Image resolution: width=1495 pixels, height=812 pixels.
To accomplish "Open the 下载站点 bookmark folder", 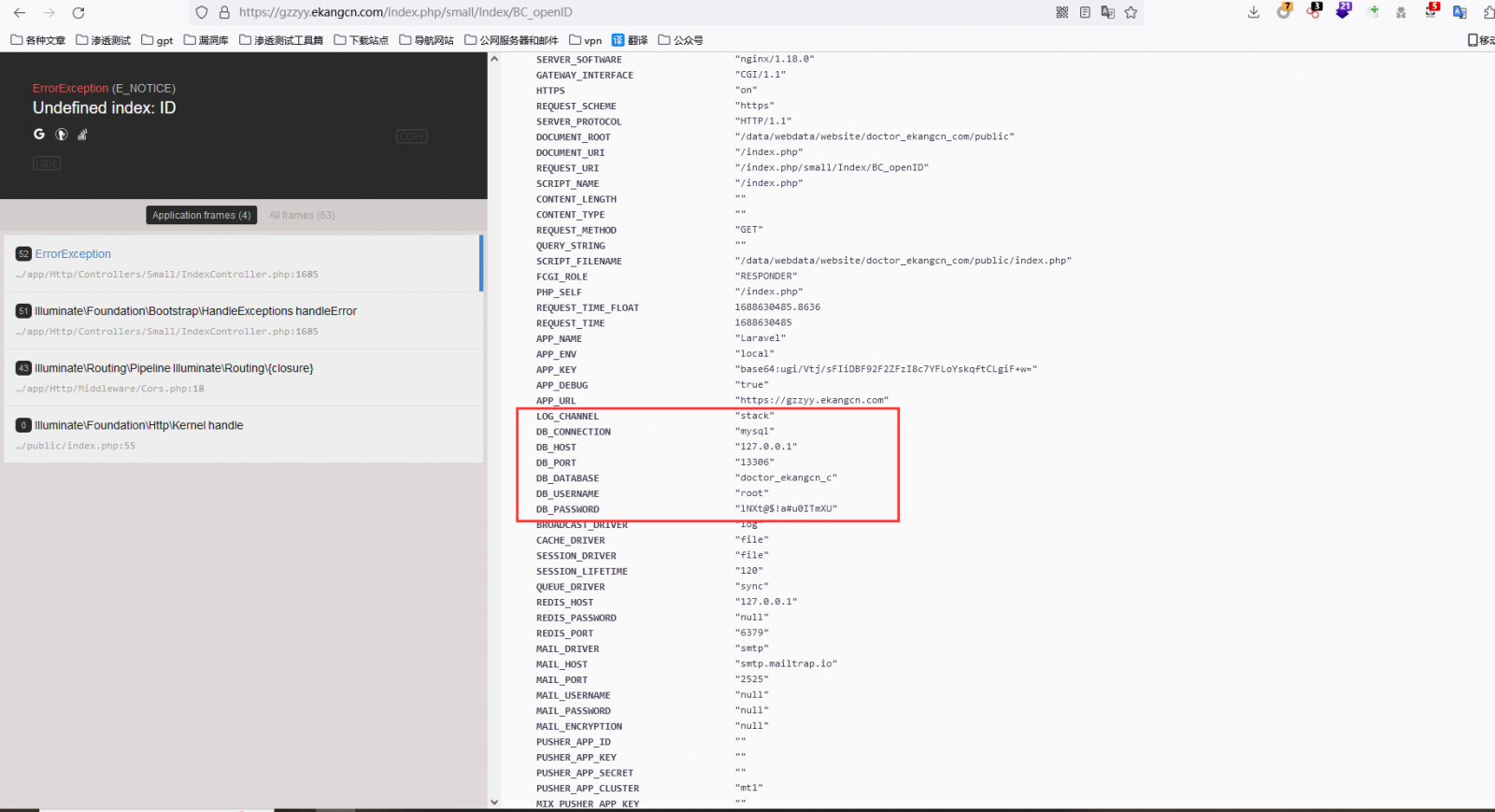I will click(362, 40).
